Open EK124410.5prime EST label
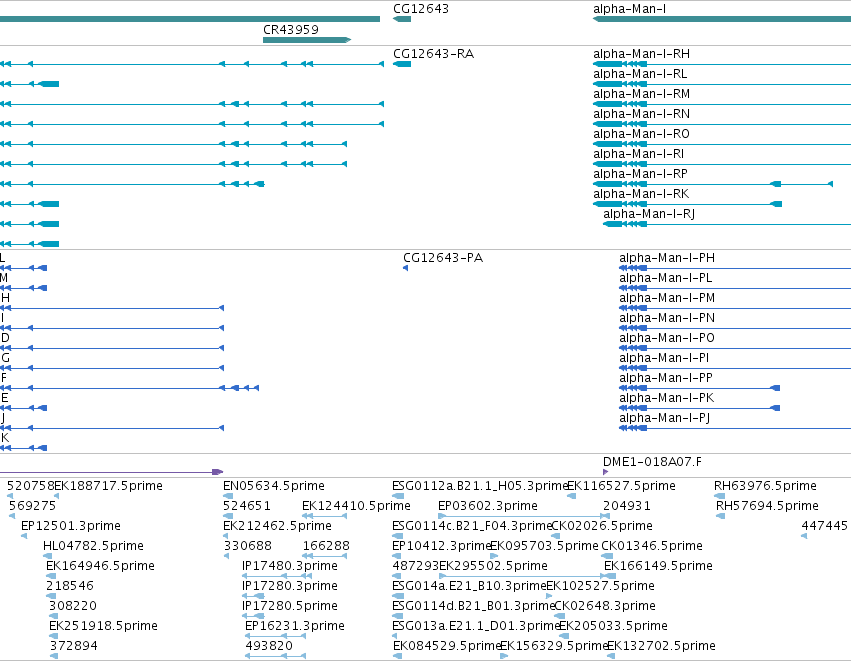The width and height of the screenshot is (851, 661). 357,506
